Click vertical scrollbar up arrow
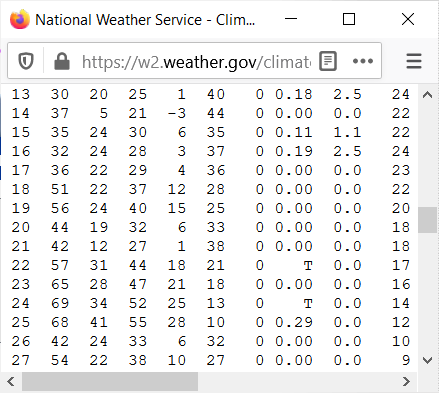The height and width of the screenshot is (393, 439). (x=427, y=95)
